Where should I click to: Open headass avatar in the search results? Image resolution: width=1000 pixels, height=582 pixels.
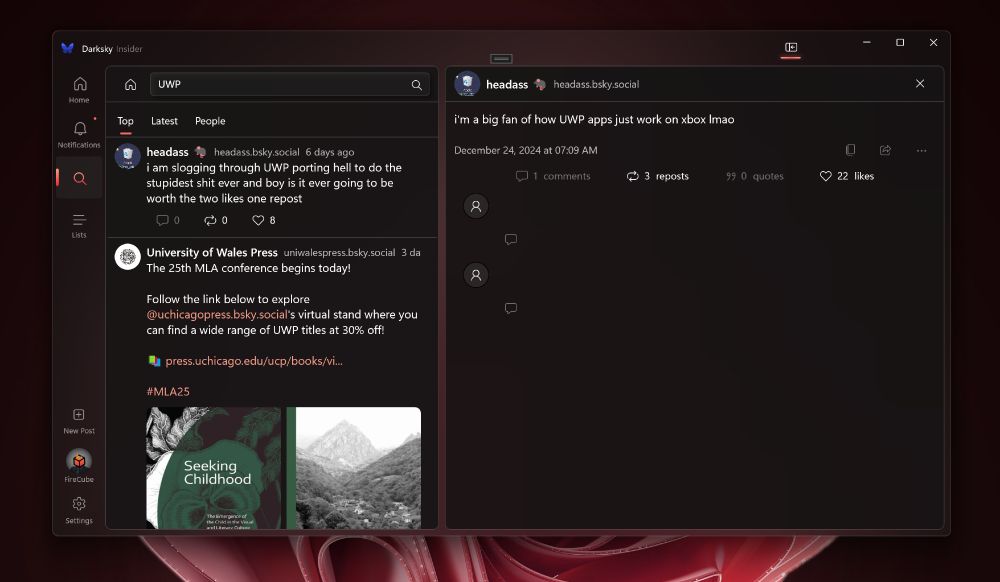(128, 156)
